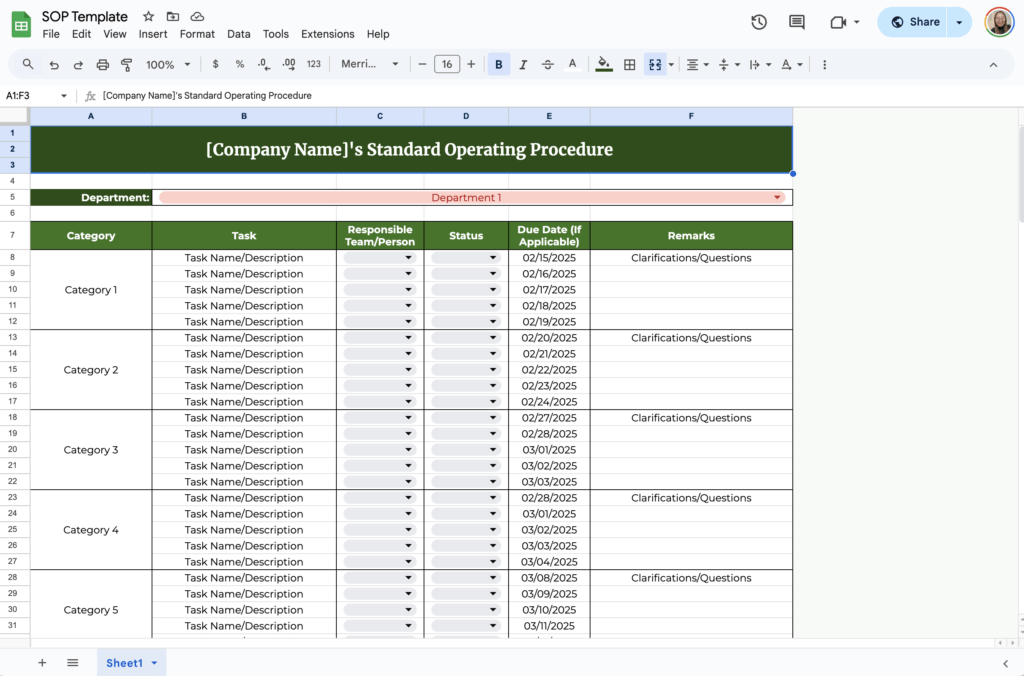Open zoom level dropdown
The width and height of the screenshot is (1024, 676).
[x=168, y=64]
